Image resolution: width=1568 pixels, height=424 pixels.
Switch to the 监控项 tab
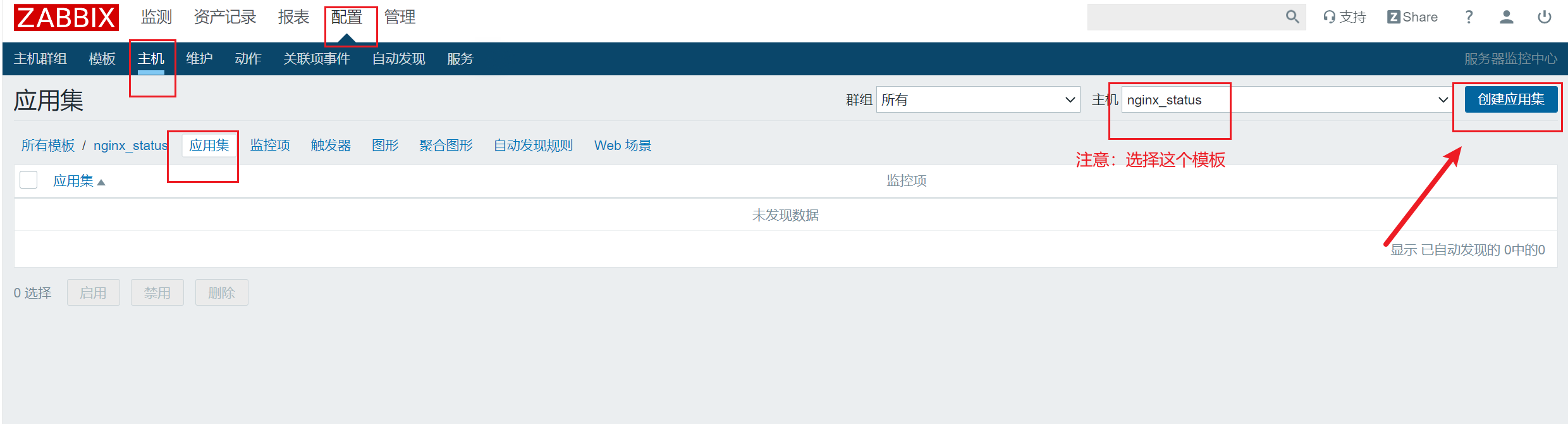coord(270,146)
